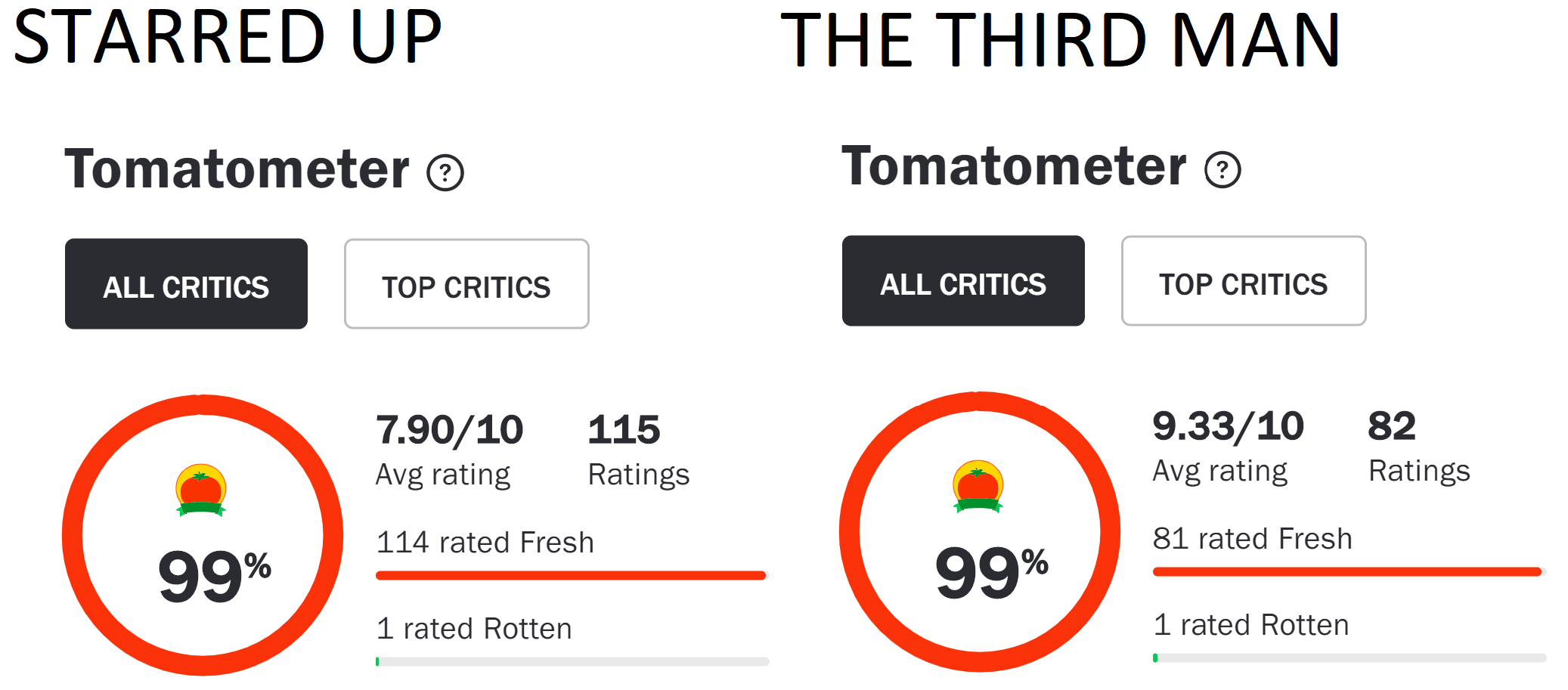Click the 114 rated Fresh label

[x=485, y=543]
